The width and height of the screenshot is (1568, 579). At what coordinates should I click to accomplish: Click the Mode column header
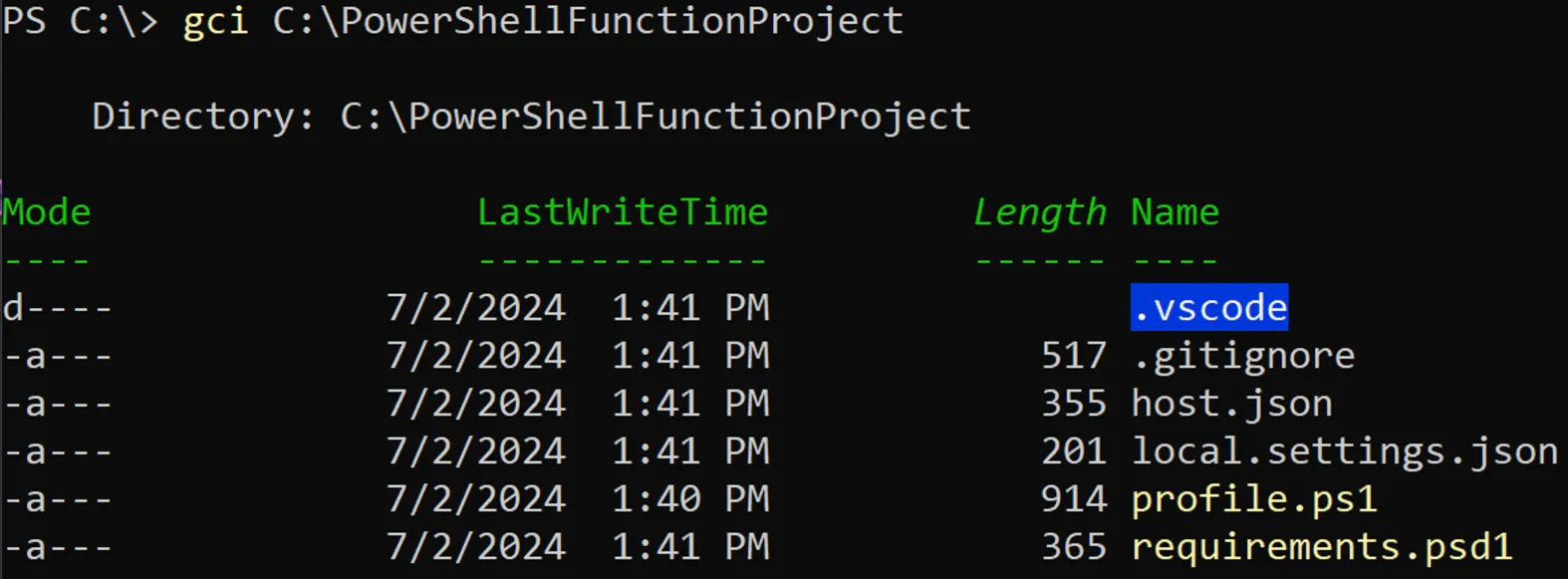47,212
